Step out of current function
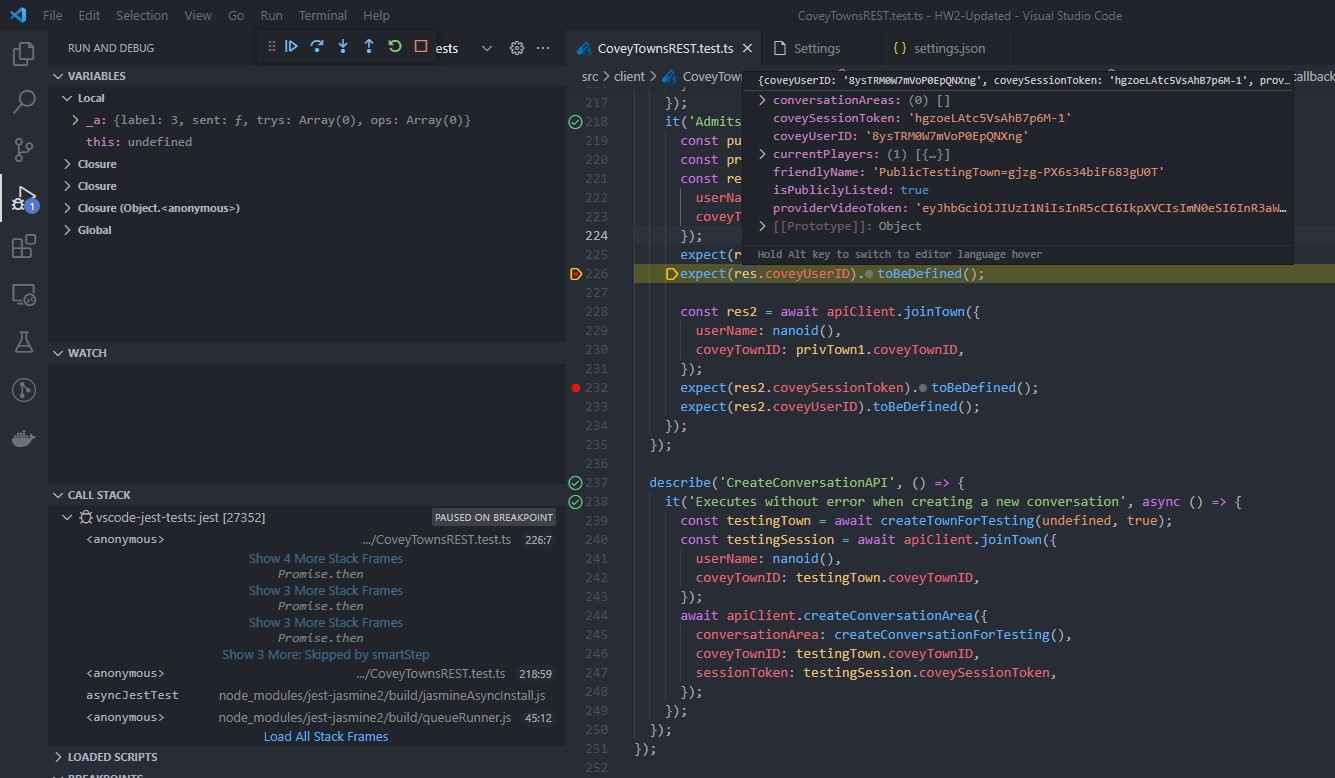The image size is (1335, 778). [x=369, y=46]
